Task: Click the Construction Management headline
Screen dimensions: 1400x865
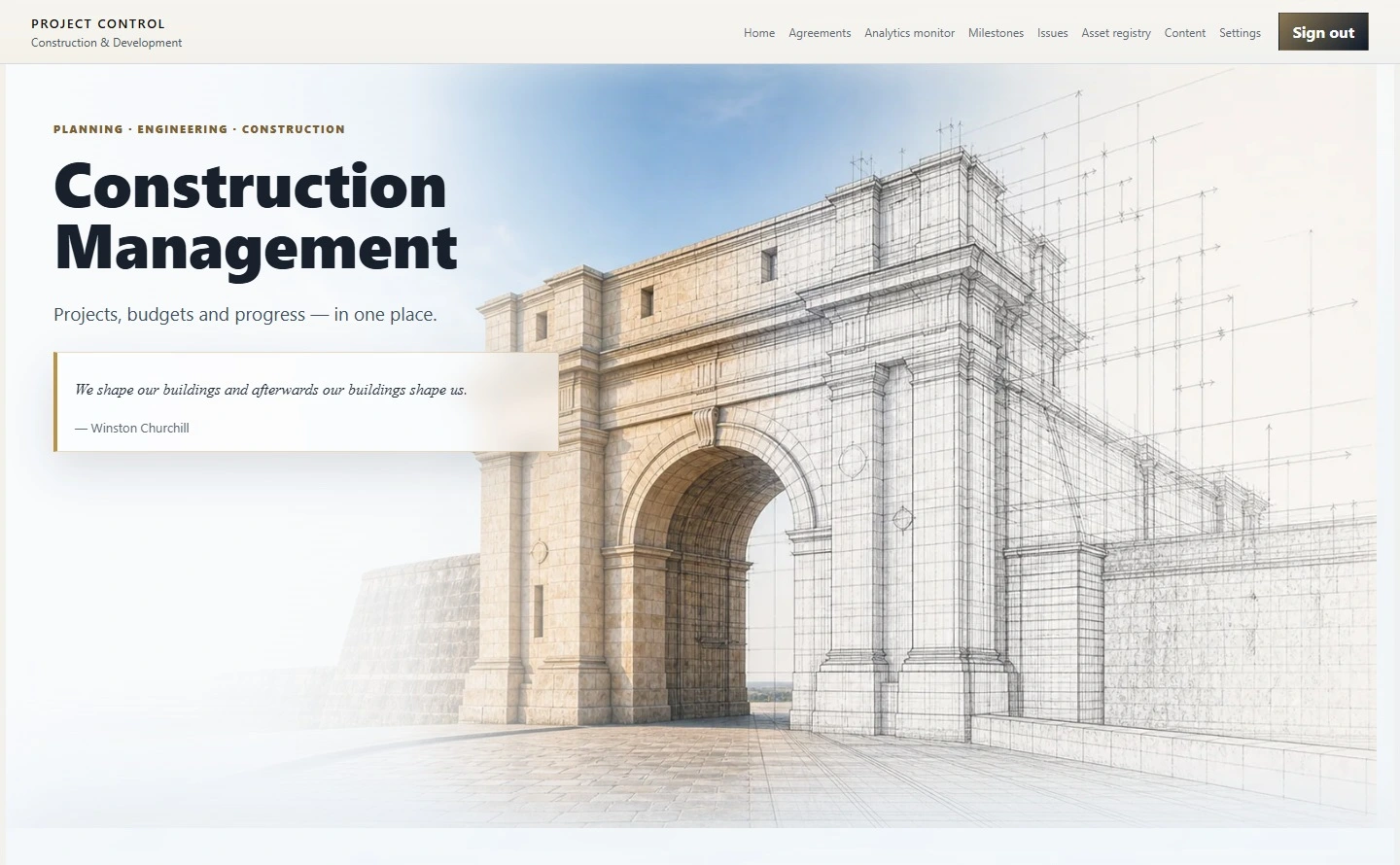Action: pos(256,217)
